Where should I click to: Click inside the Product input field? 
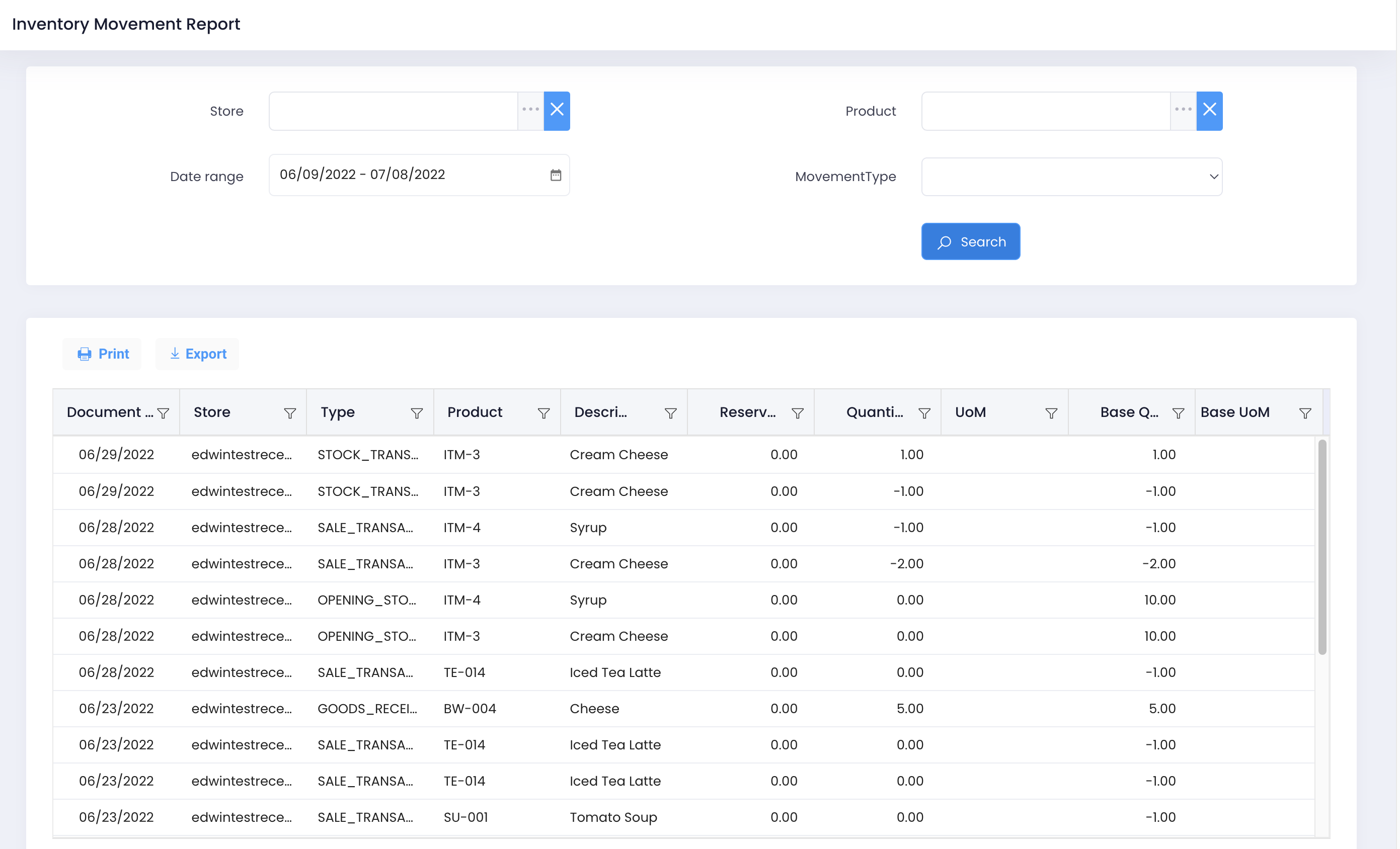1045,111
